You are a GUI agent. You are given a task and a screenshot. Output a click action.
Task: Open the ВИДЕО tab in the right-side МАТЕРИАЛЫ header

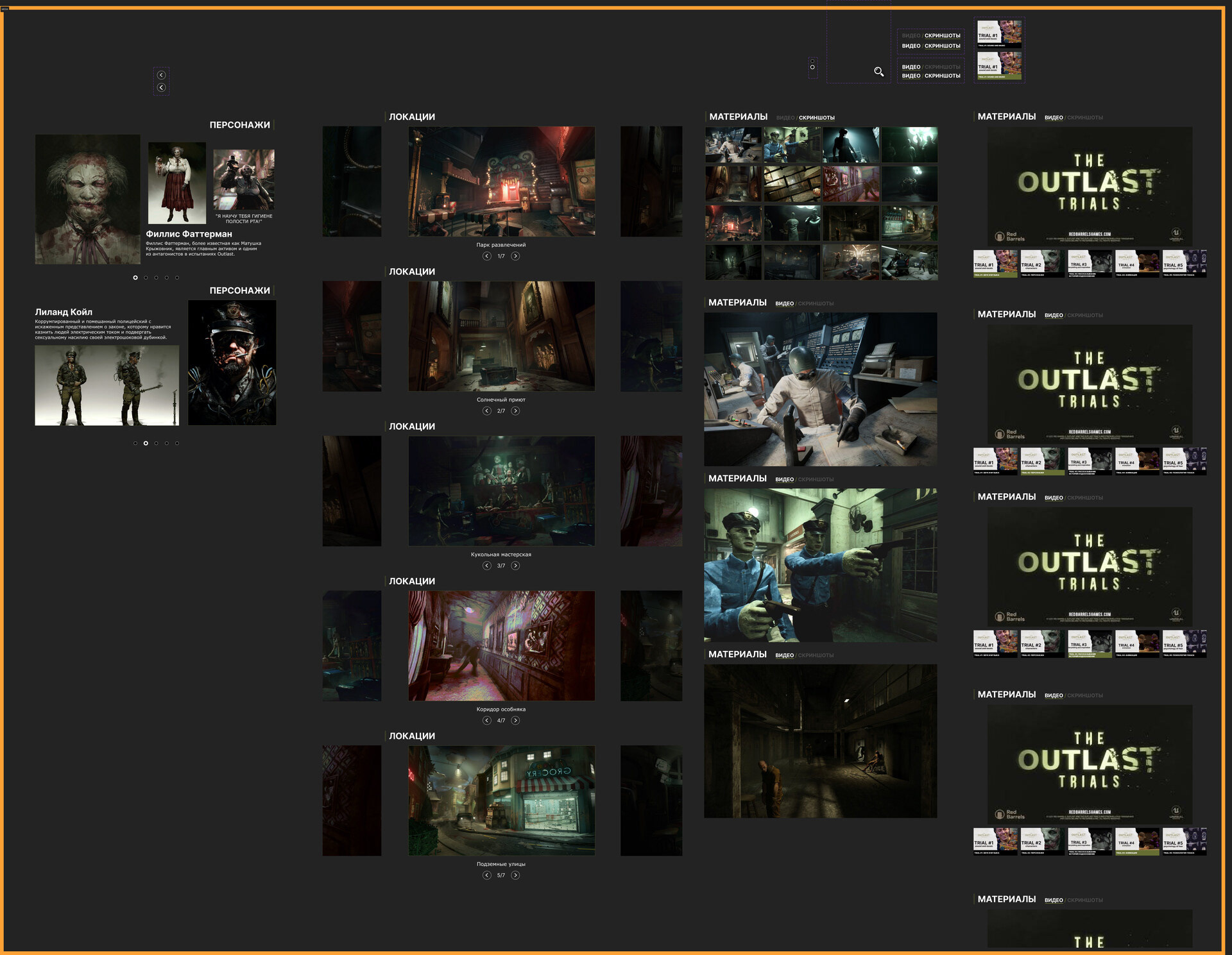(x=1053, y=117)
